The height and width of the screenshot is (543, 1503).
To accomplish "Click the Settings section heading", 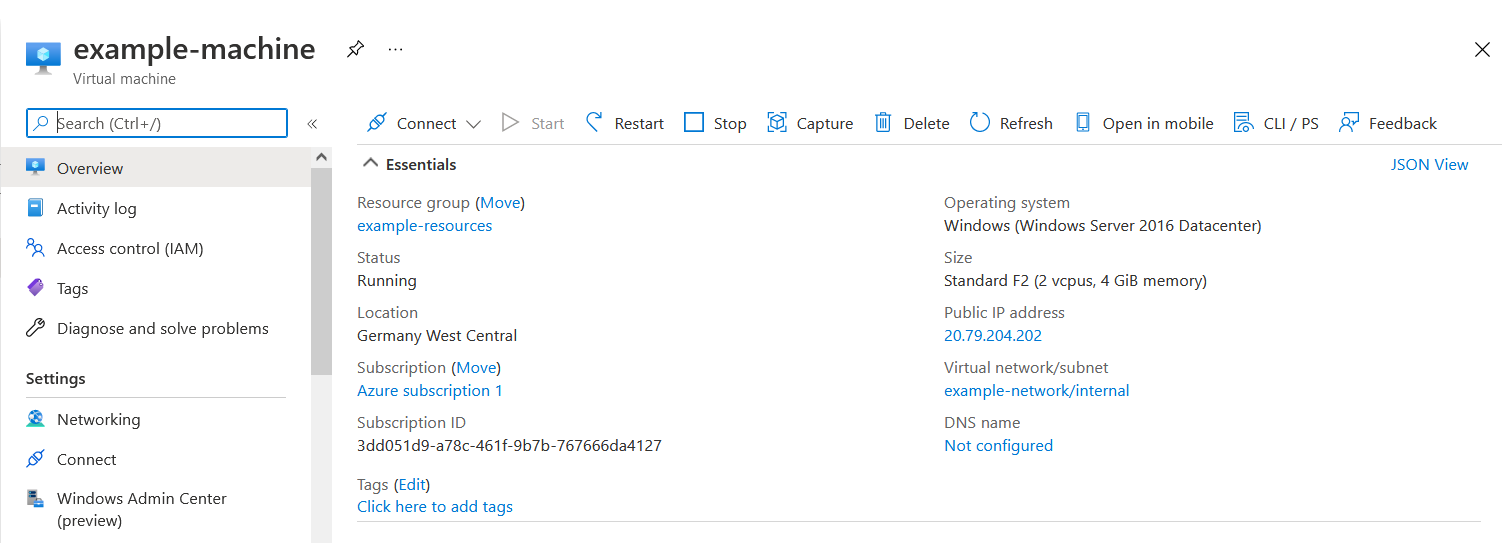I will coord(56,379).
